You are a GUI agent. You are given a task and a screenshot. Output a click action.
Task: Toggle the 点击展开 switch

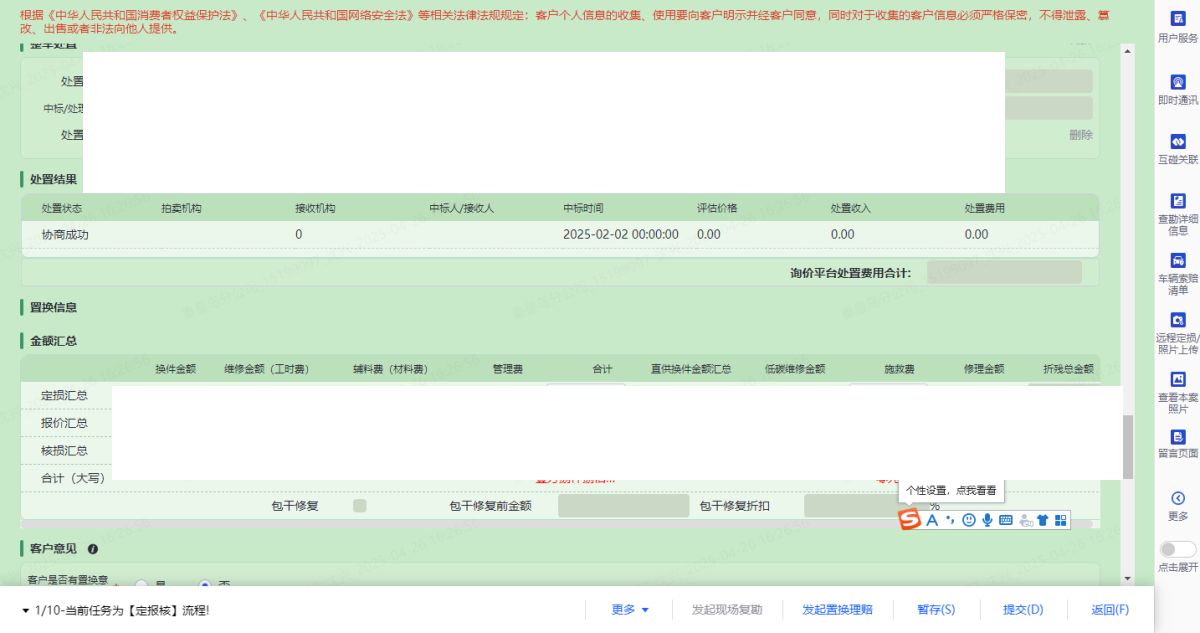[1177, 549]
